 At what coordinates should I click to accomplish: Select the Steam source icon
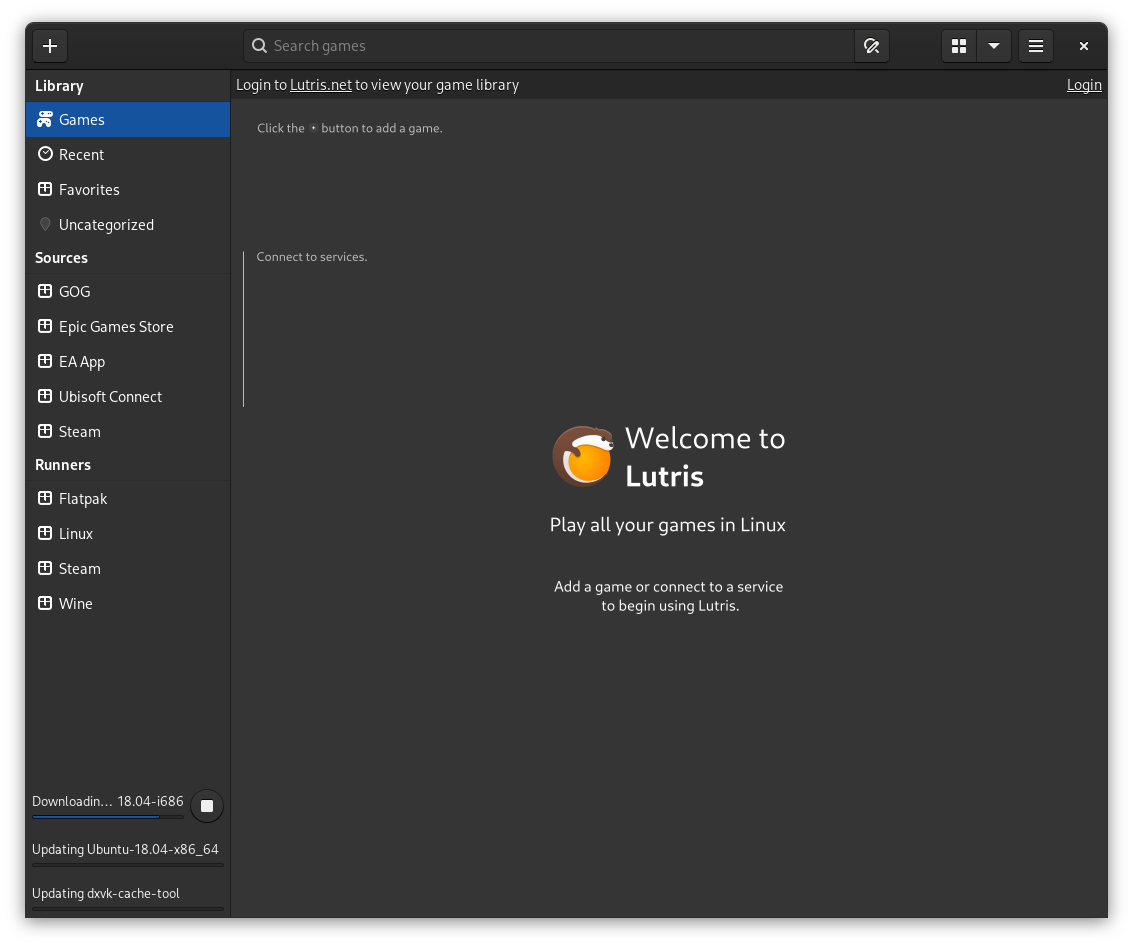point(44,431)
